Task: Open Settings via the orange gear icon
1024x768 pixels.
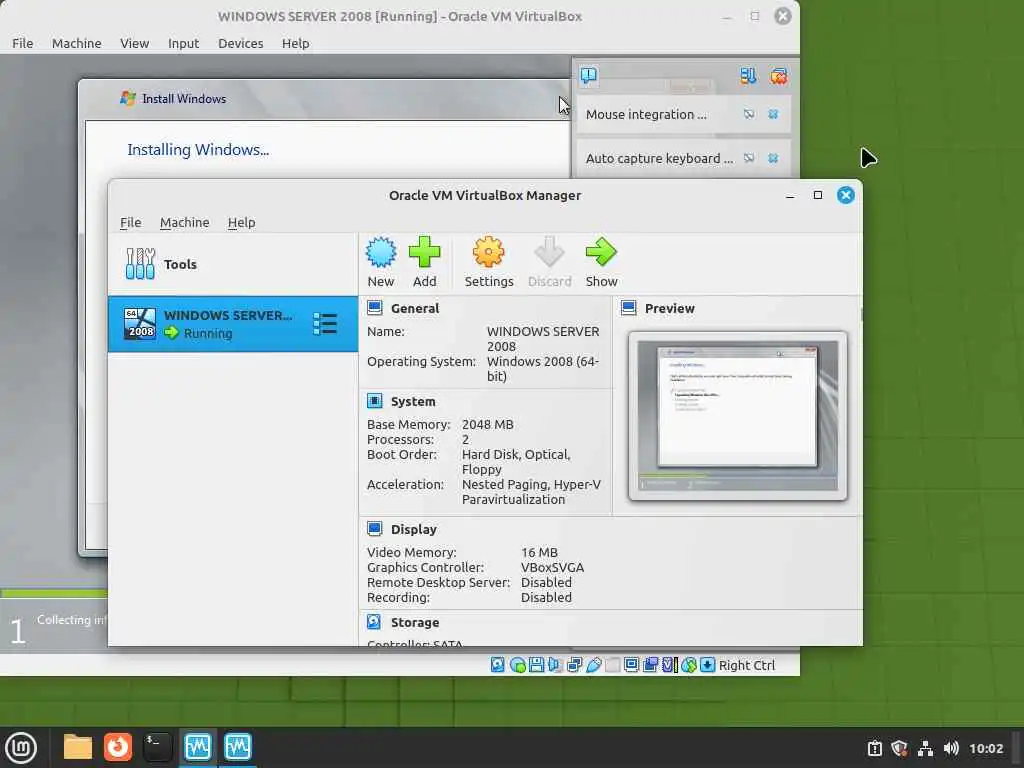Action: [x=488, y=252]
